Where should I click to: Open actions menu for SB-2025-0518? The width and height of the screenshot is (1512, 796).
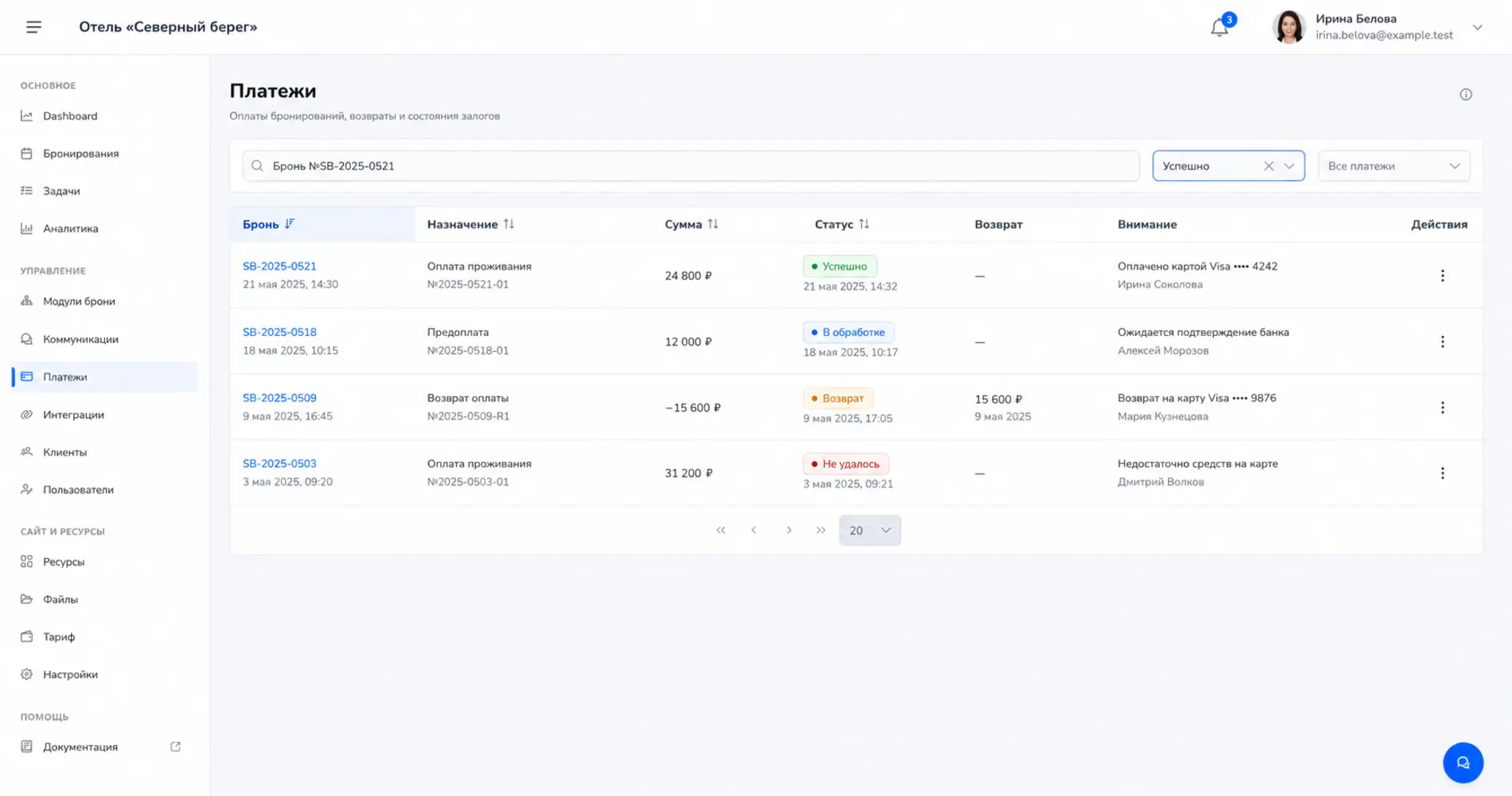pyautogui.click(x=1442, y=341)
